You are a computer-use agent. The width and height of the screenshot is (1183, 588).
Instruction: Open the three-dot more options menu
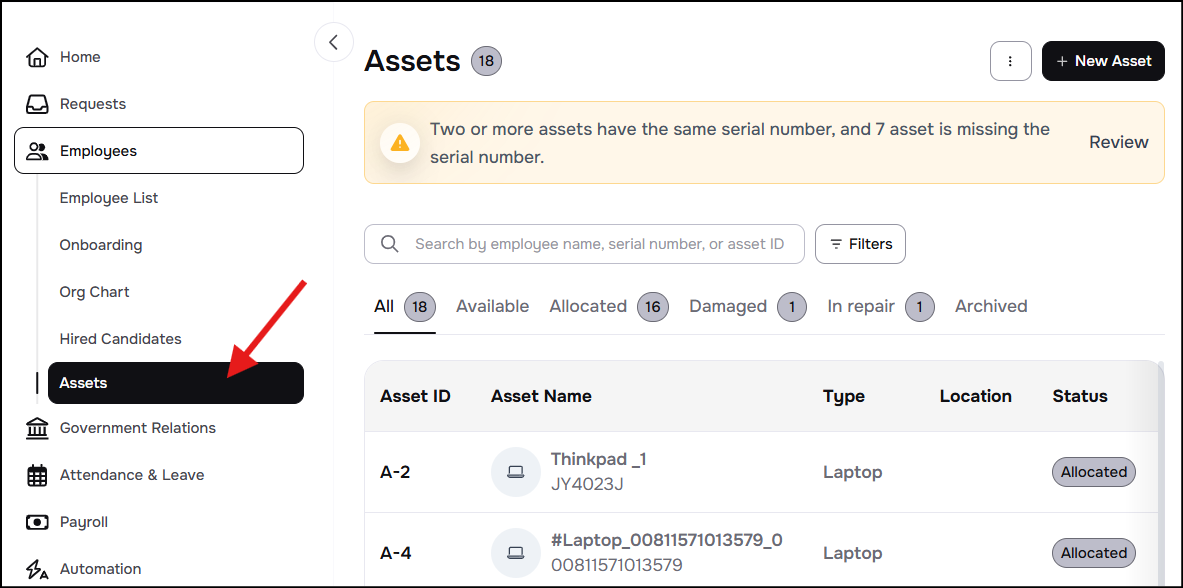(1010, 61)
